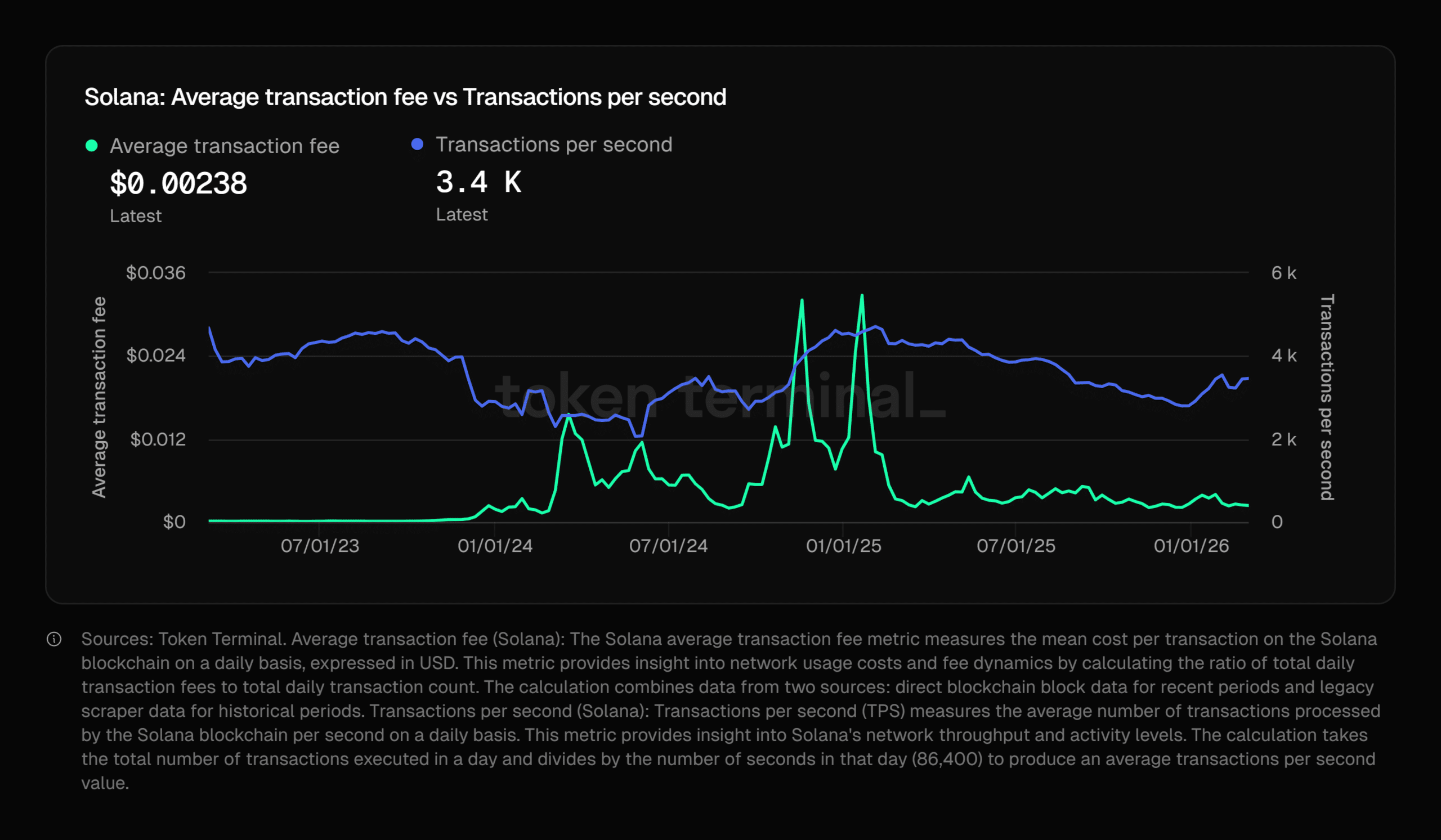Select the 3.4 K latest value

[478, 182]
